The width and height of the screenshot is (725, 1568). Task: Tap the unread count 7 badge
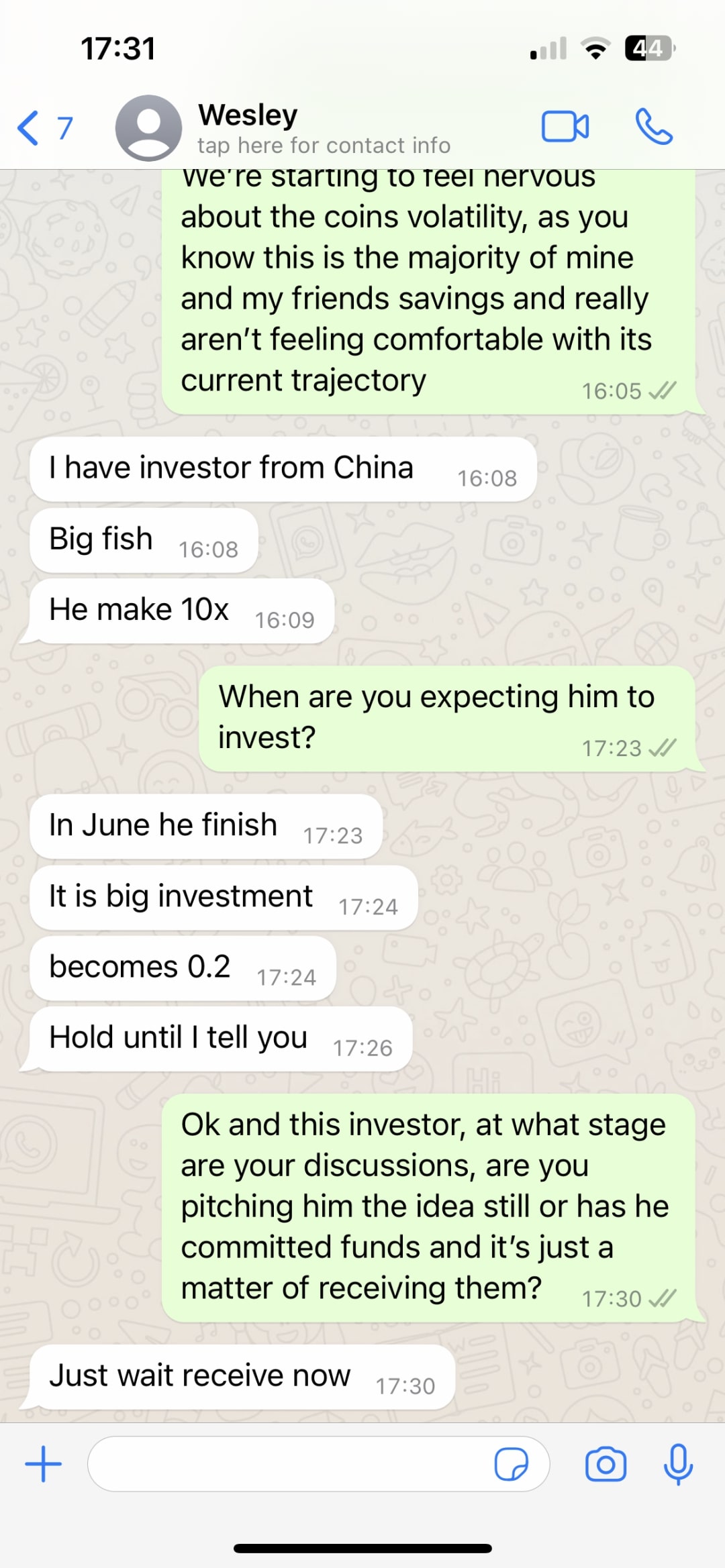coord(64,127)
